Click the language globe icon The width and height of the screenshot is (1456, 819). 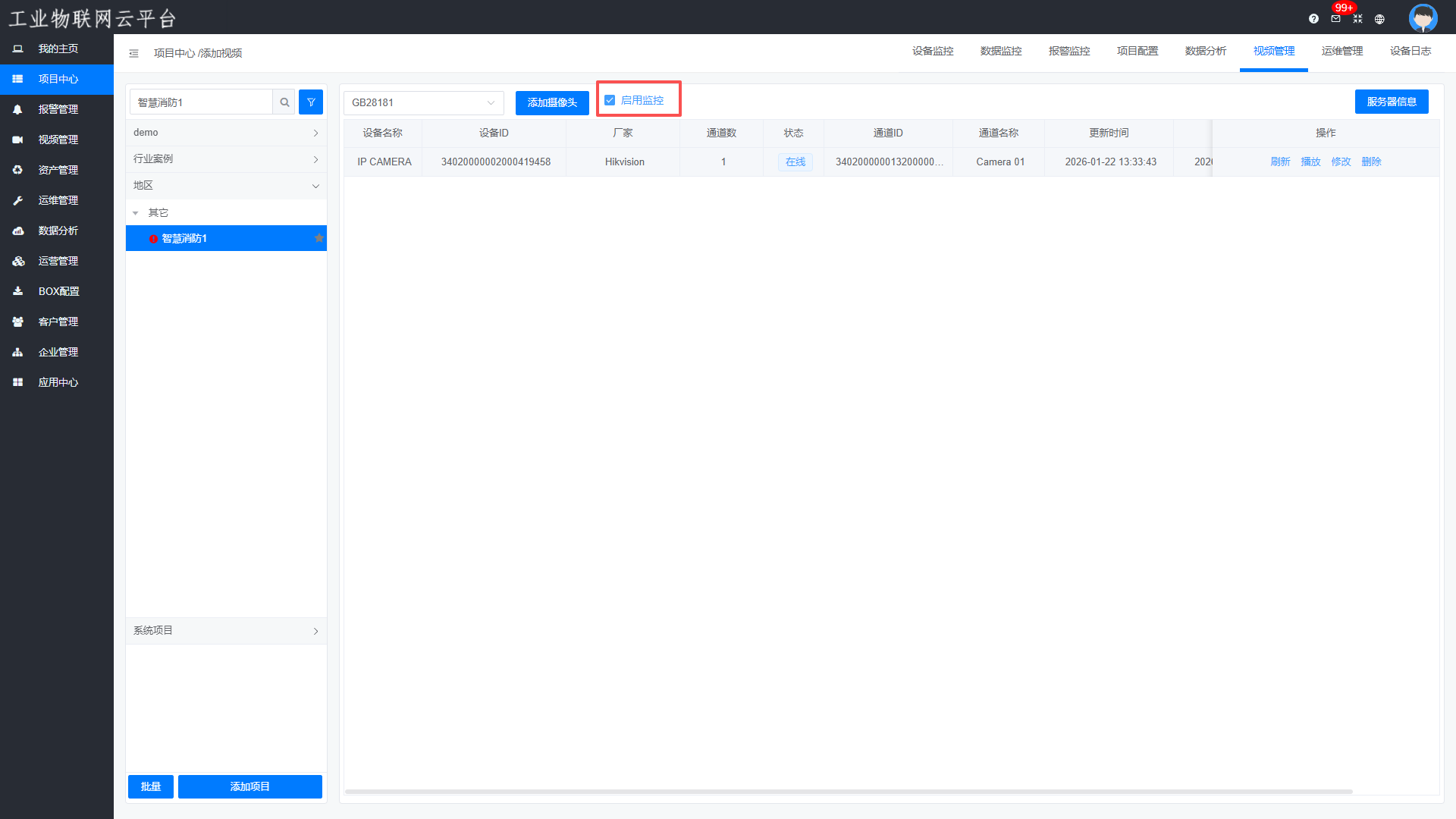1379,19
